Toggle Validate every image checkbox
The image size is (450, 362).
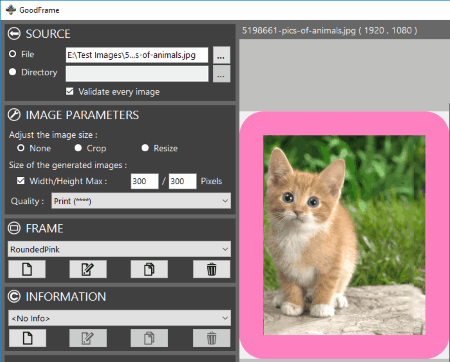(70, 91)
